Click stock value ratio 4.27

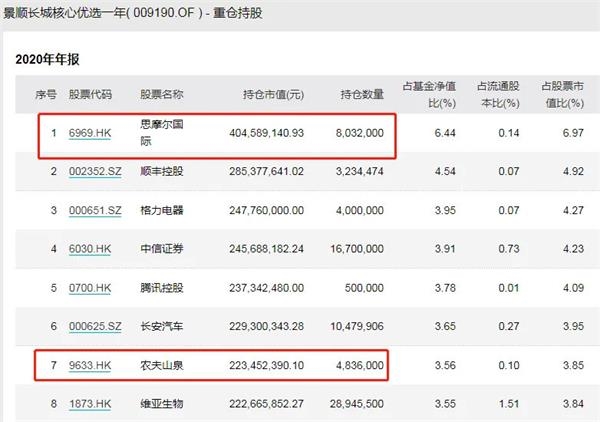[573, 210]
